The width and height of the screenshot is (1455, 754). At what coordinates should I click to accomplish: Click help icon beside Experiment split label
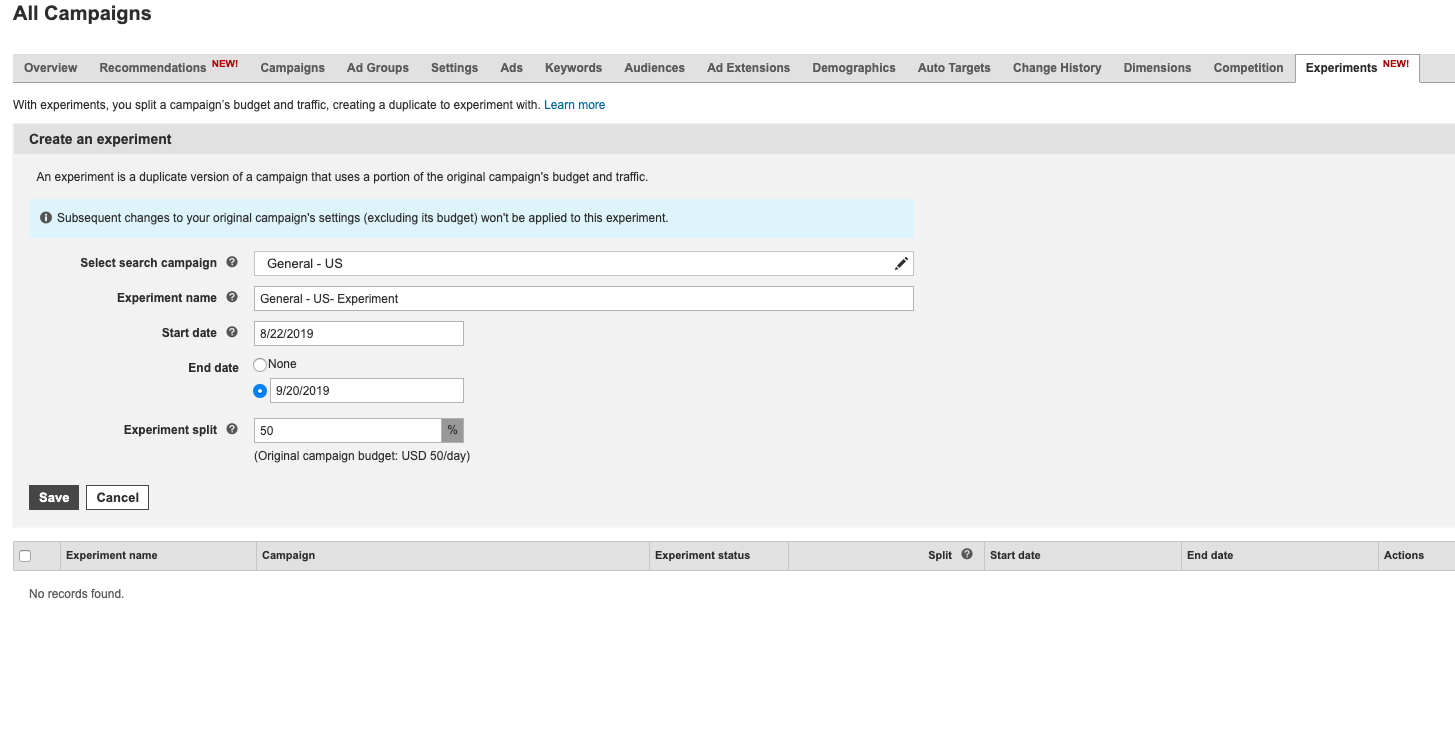pyautogui.click(x=232, y=429)
